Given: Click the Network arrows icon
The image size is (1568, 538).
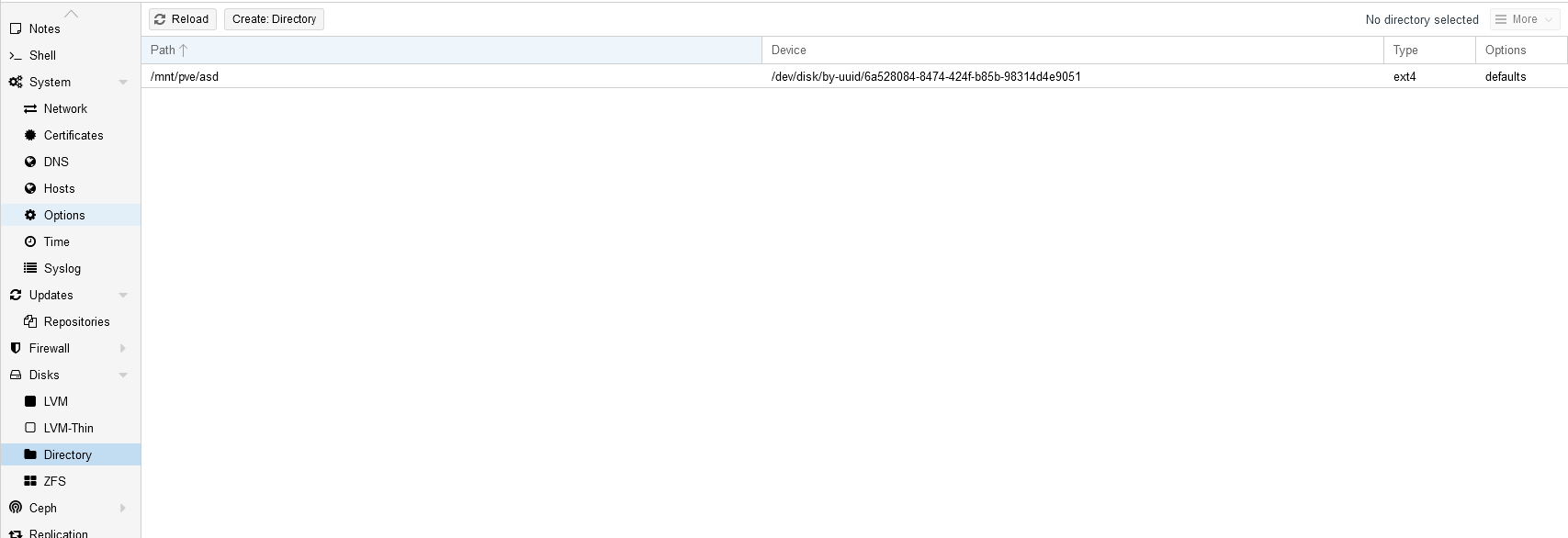Looking at the screenshot, I should click(30, 108).
